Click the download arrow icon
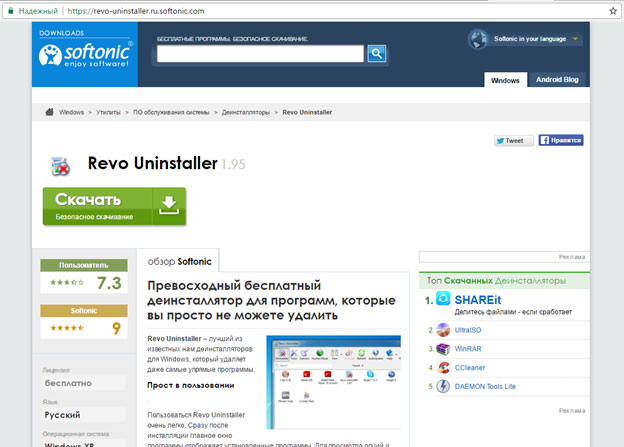 coord(169,205)
